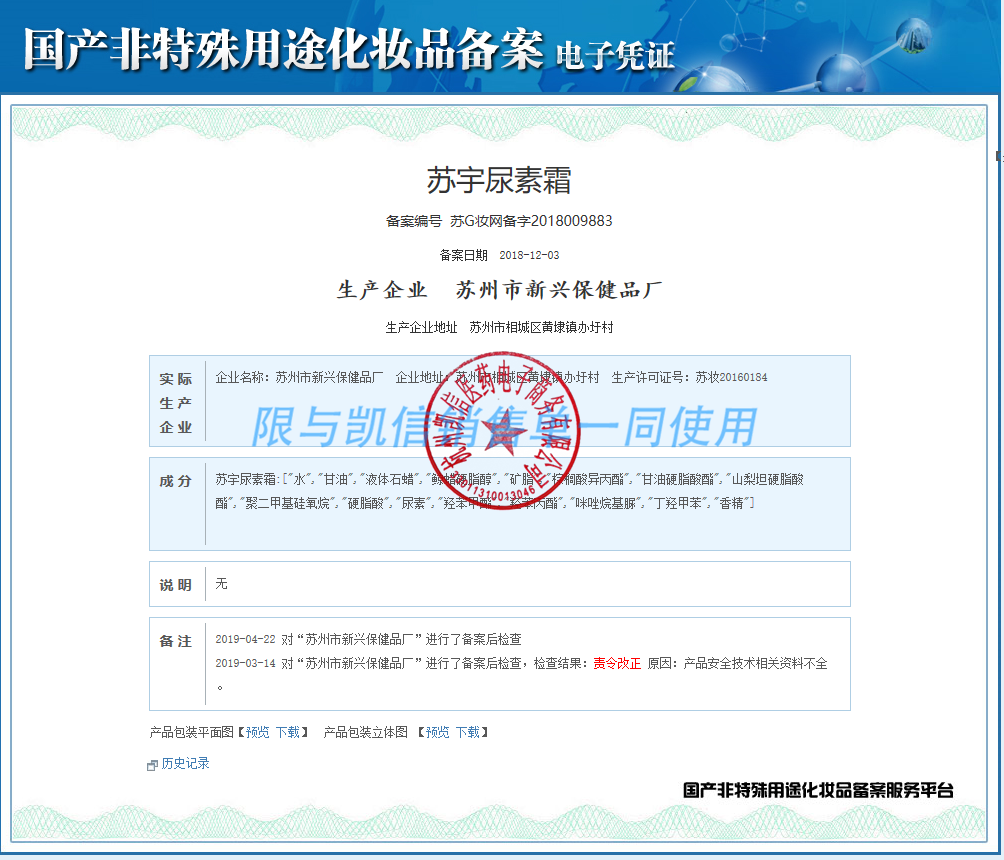Viewport: 1004px width, 860px height.
Task: Click the 成分 section label
Action: [176, 482]
